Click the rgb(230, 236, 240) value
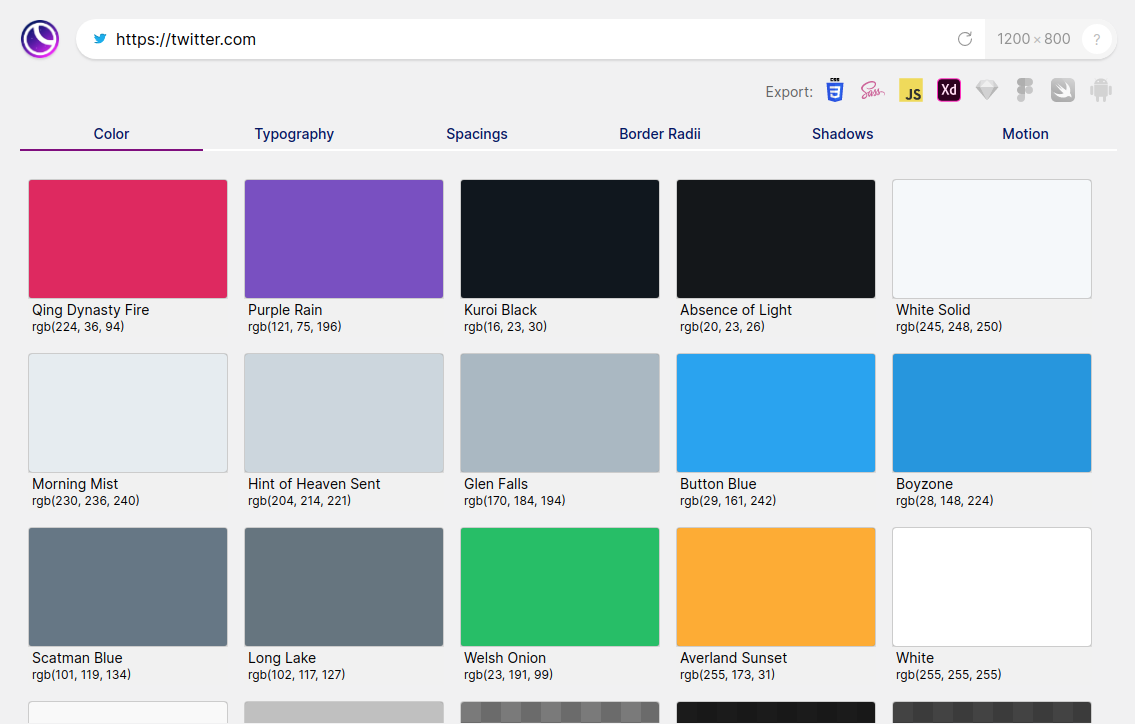Screen dimensions: 1135x724 point(85,500)
